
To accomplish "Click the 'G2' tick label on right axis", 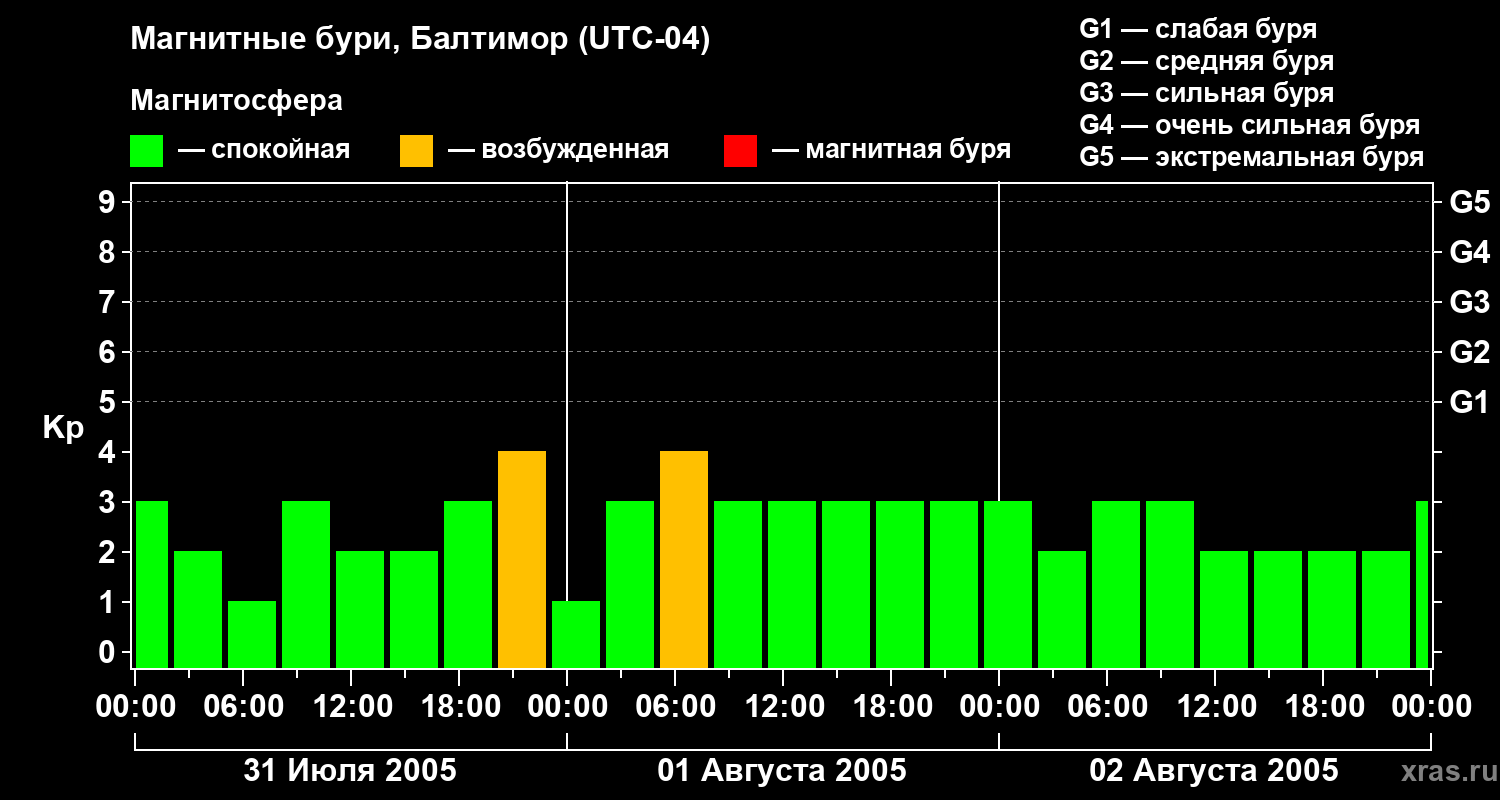I will (x=1469, y=352).
